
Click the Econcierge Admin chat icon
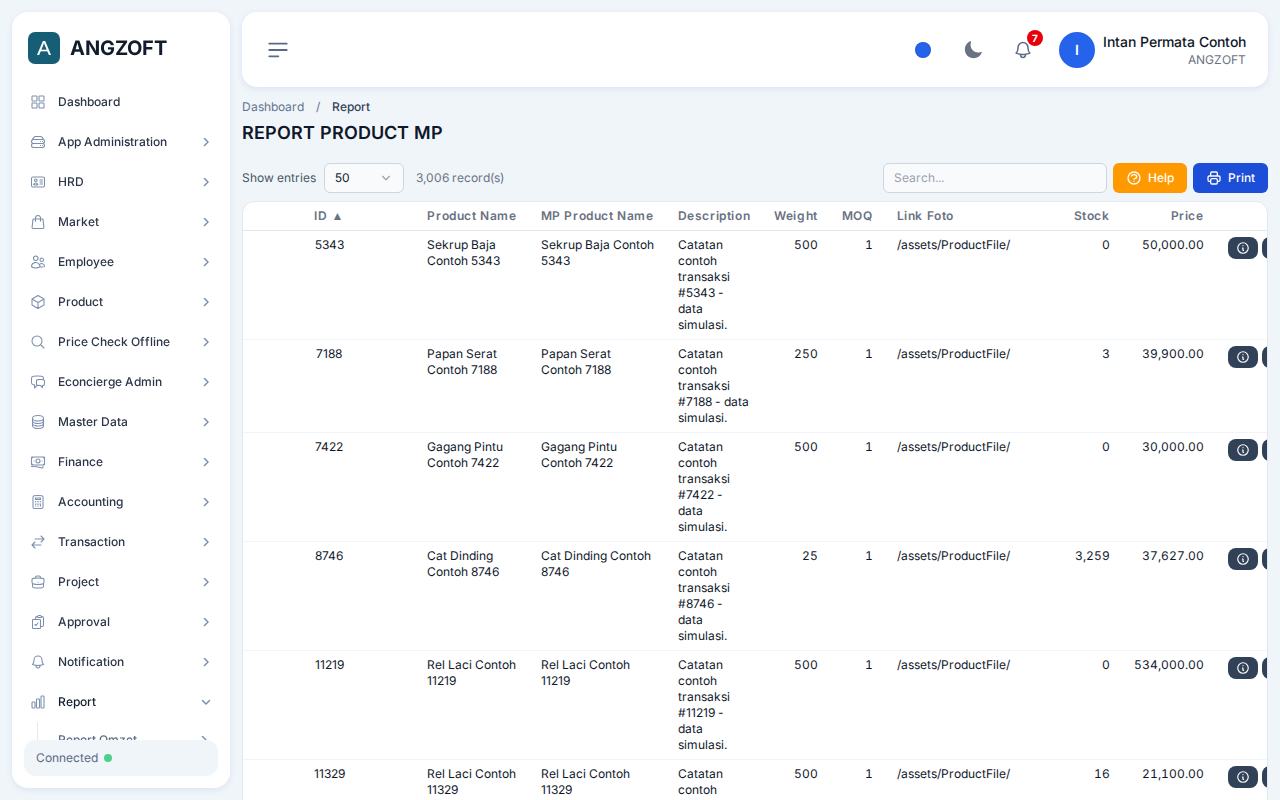point(38,382)
